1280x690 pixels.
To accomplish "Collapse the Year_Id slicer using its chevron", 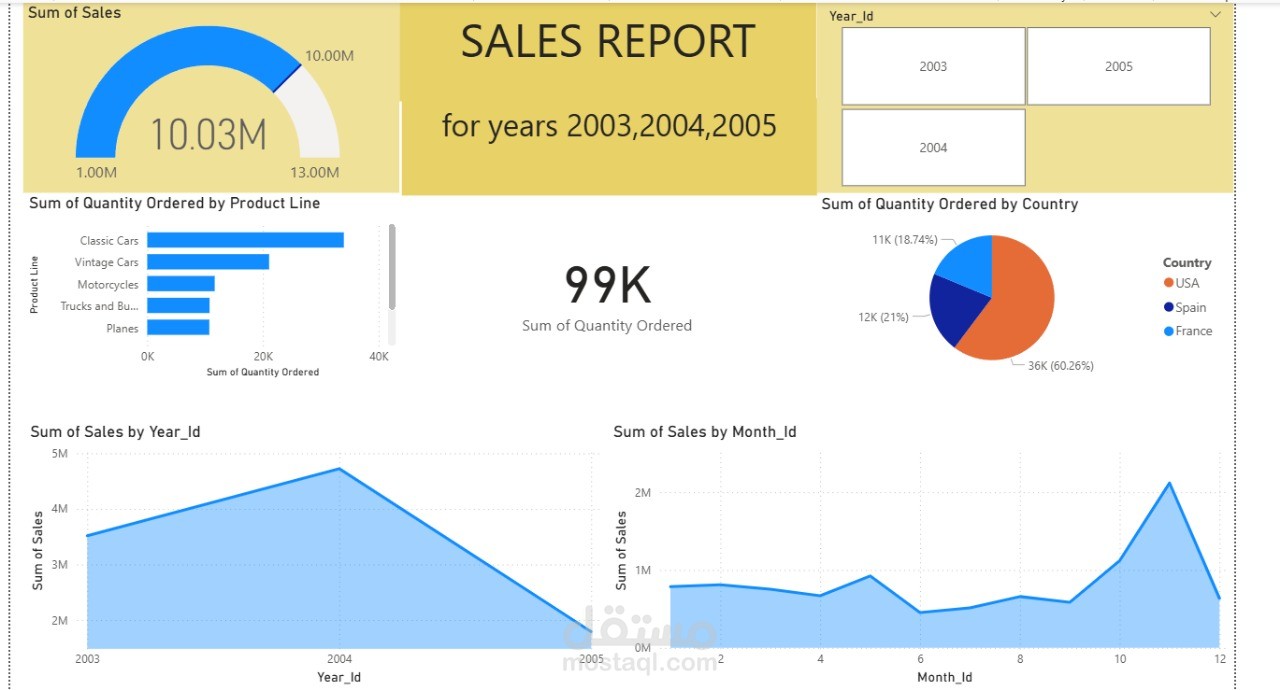I will tap(1215, 14).
